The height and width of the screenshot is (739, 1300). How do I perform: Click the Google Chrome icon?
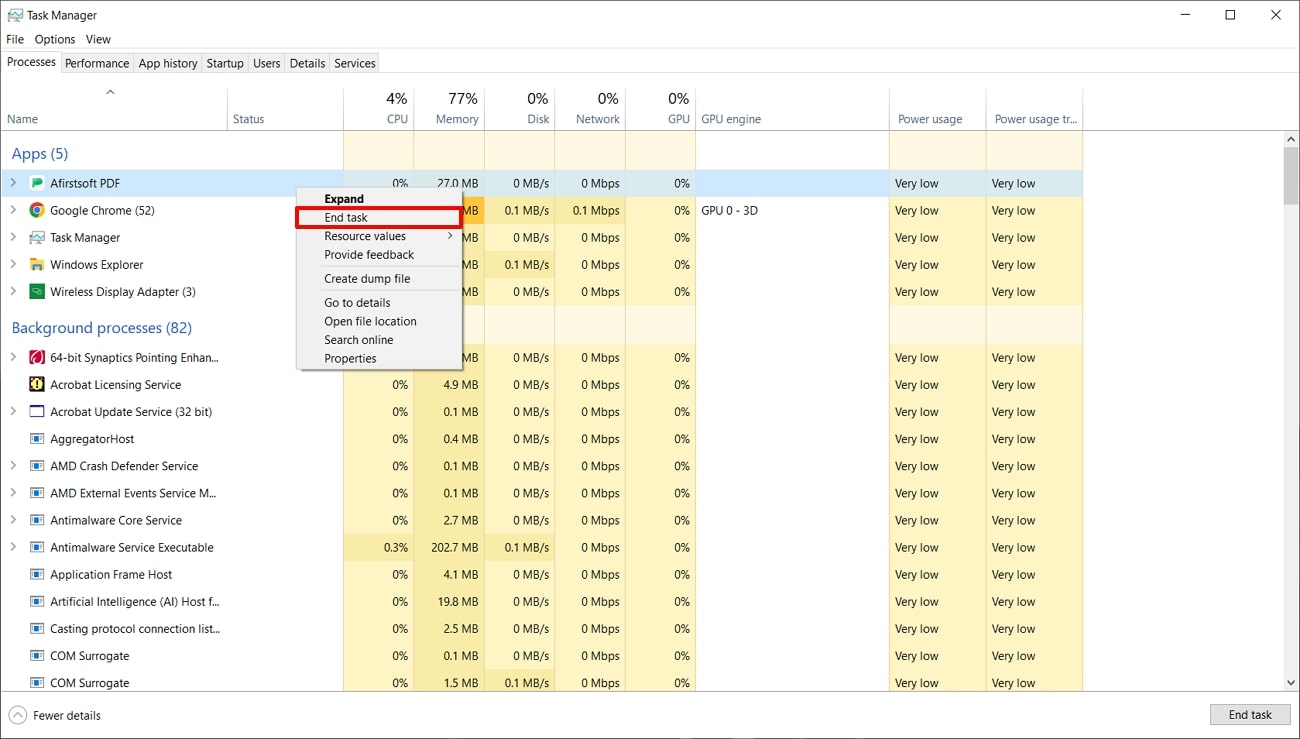coord(37,210)
